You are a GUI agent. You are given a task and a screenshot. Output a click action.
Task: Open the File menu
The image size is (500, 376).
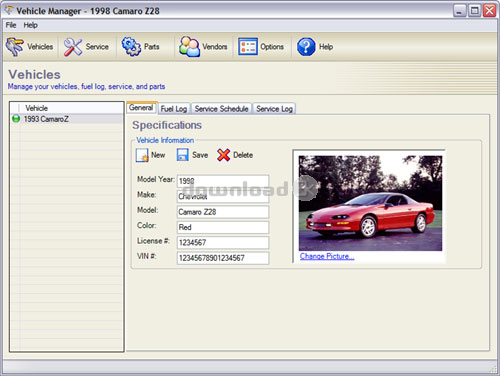pos(11,25)
